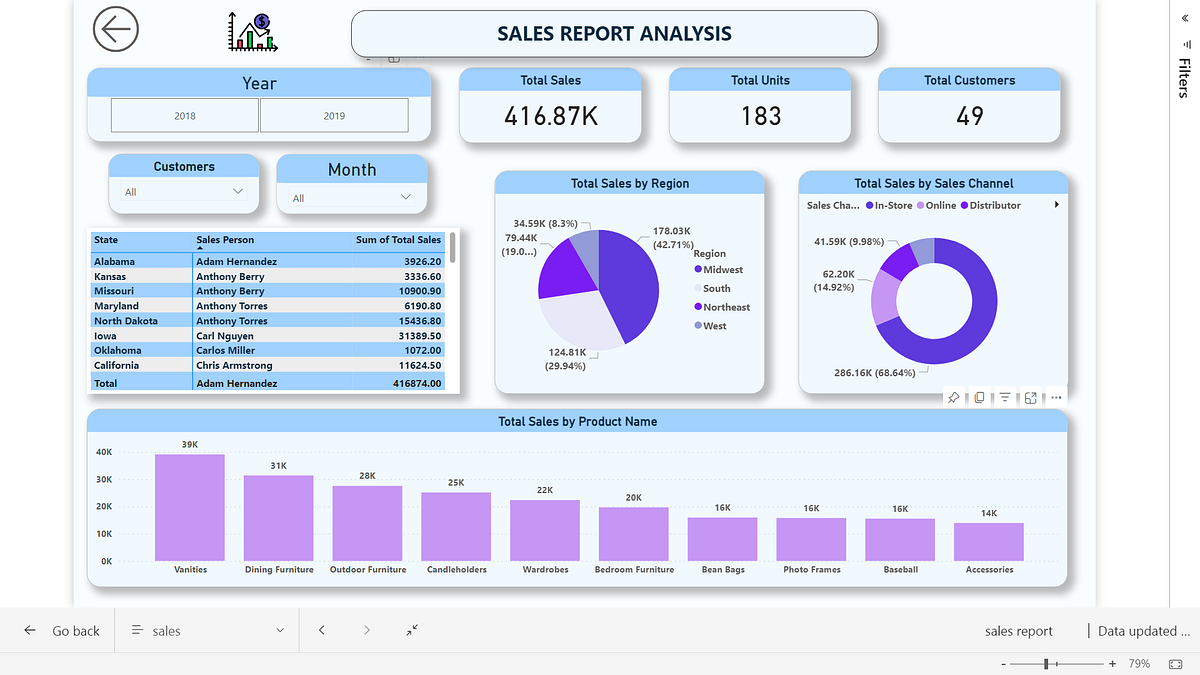This screenshot has height=675, width=1200.
Task: Click the forward navigation arrow in the bottom bar
Action: 367,631
